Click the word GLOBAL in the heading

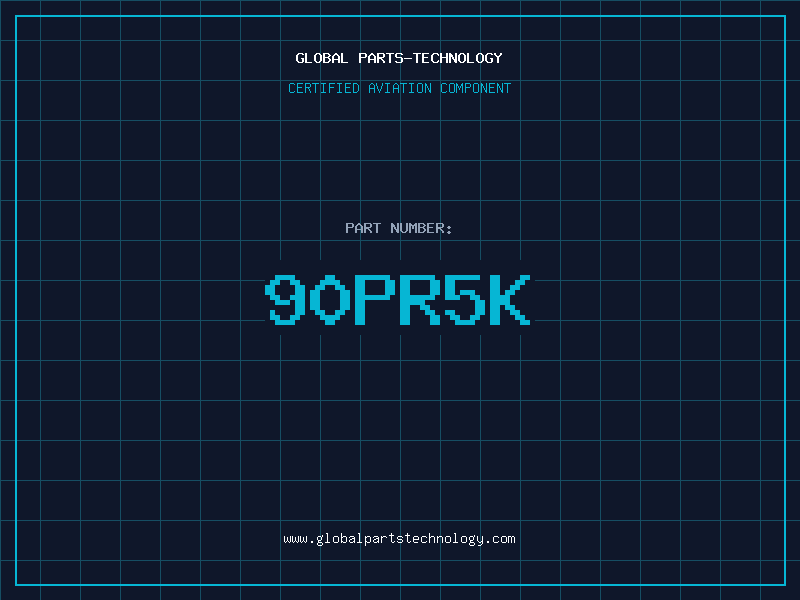[x=321, y=58]
